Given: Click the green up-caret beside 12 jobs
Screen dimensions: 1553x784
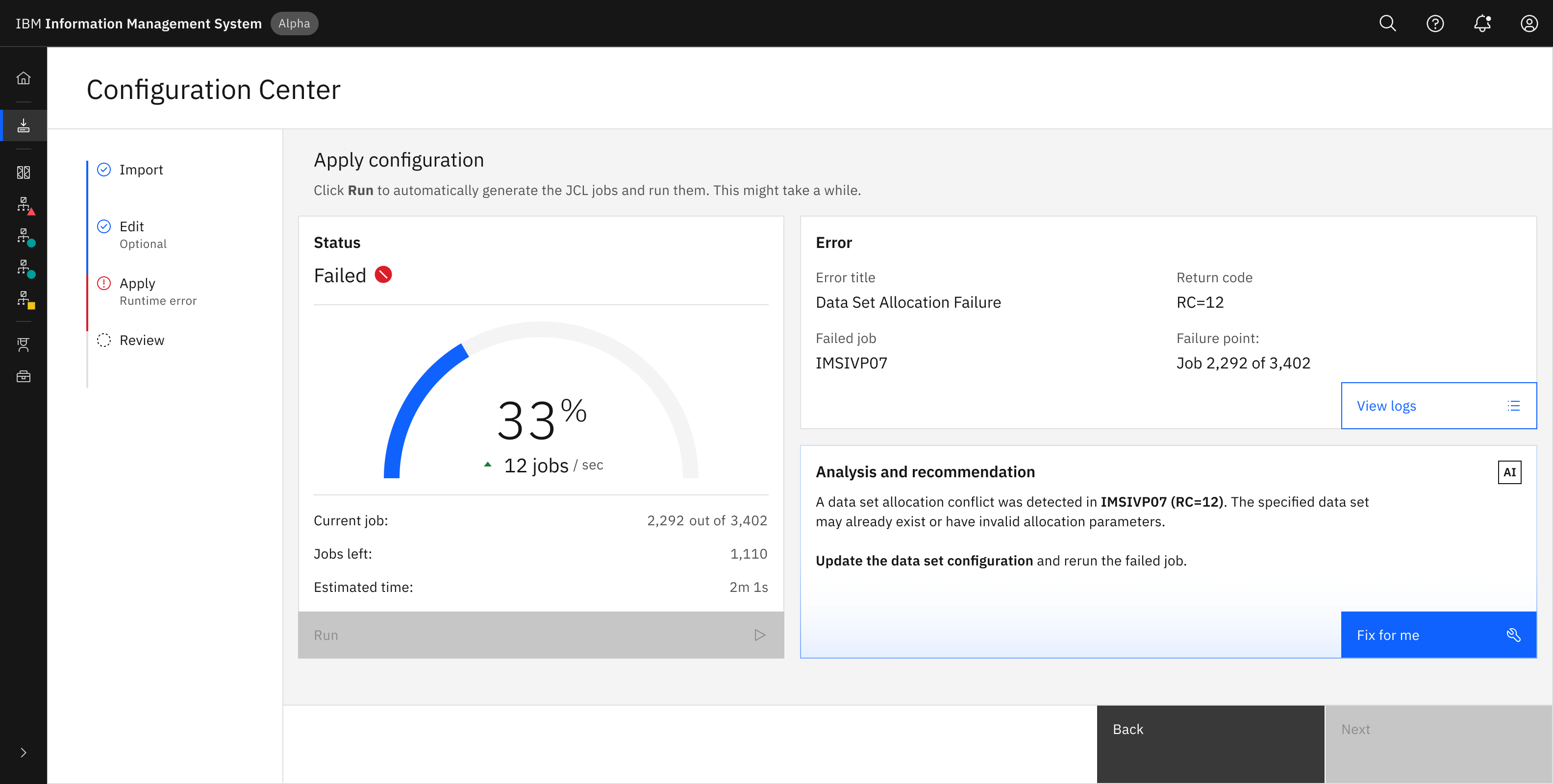Looking at the screenshot, I should [488, 465].
